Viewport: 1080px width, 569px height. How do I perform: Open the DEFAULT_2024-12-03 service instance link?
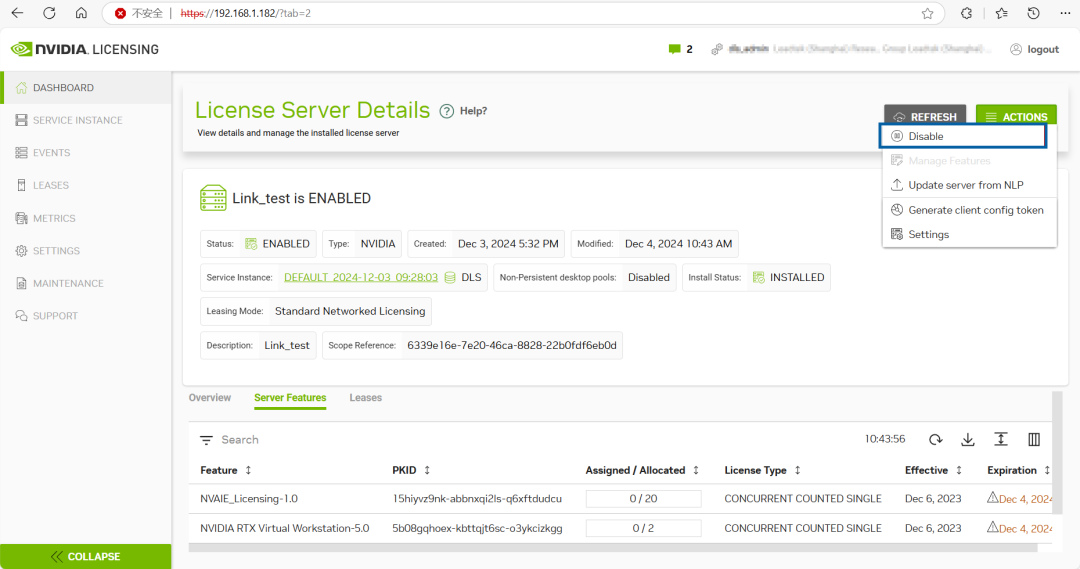361,277
